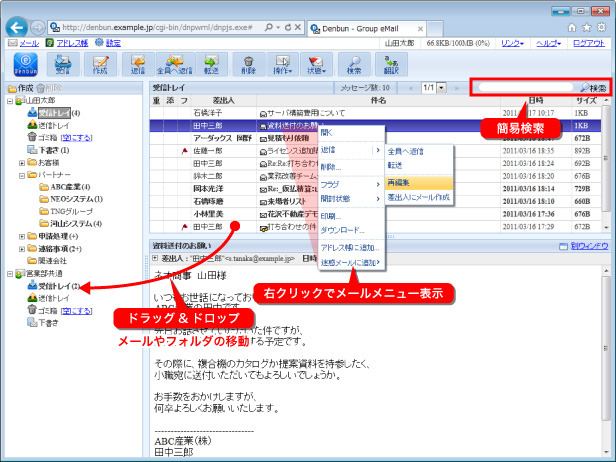Click the browser address bar URL
Screen dimensions: 616x462
[x=157, y=27]
